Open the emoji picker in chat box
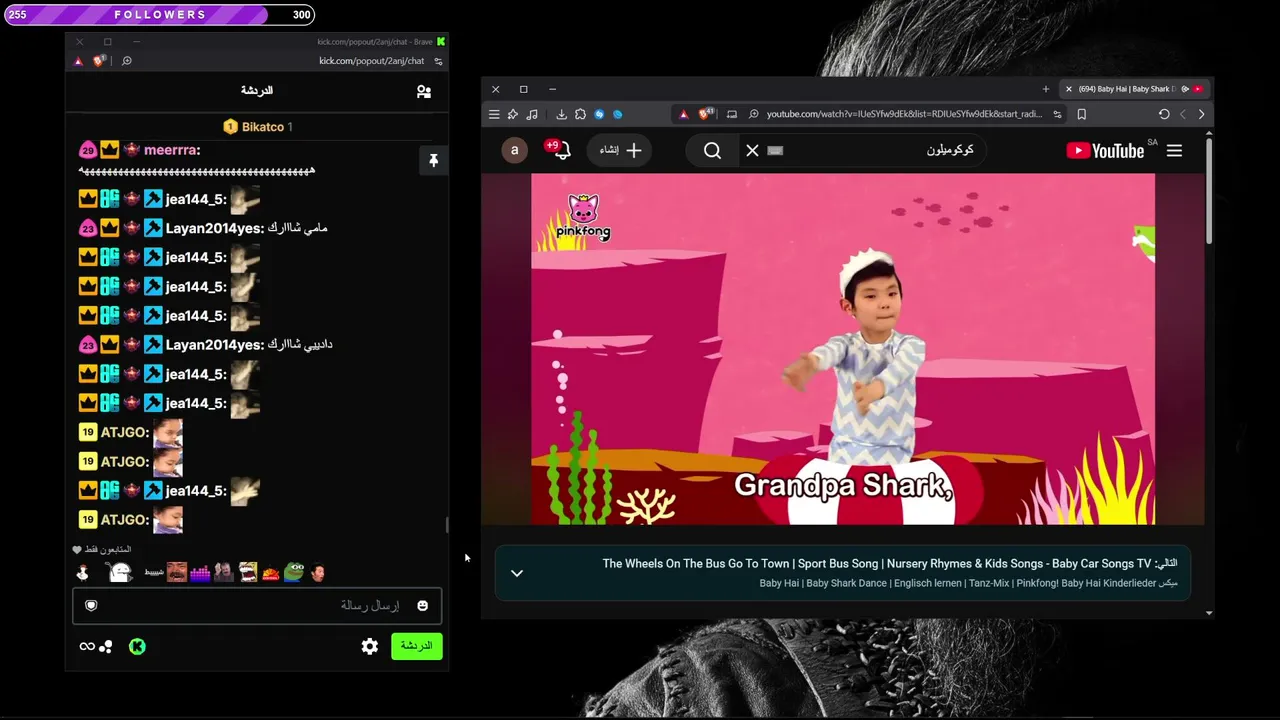 point(423,606)
